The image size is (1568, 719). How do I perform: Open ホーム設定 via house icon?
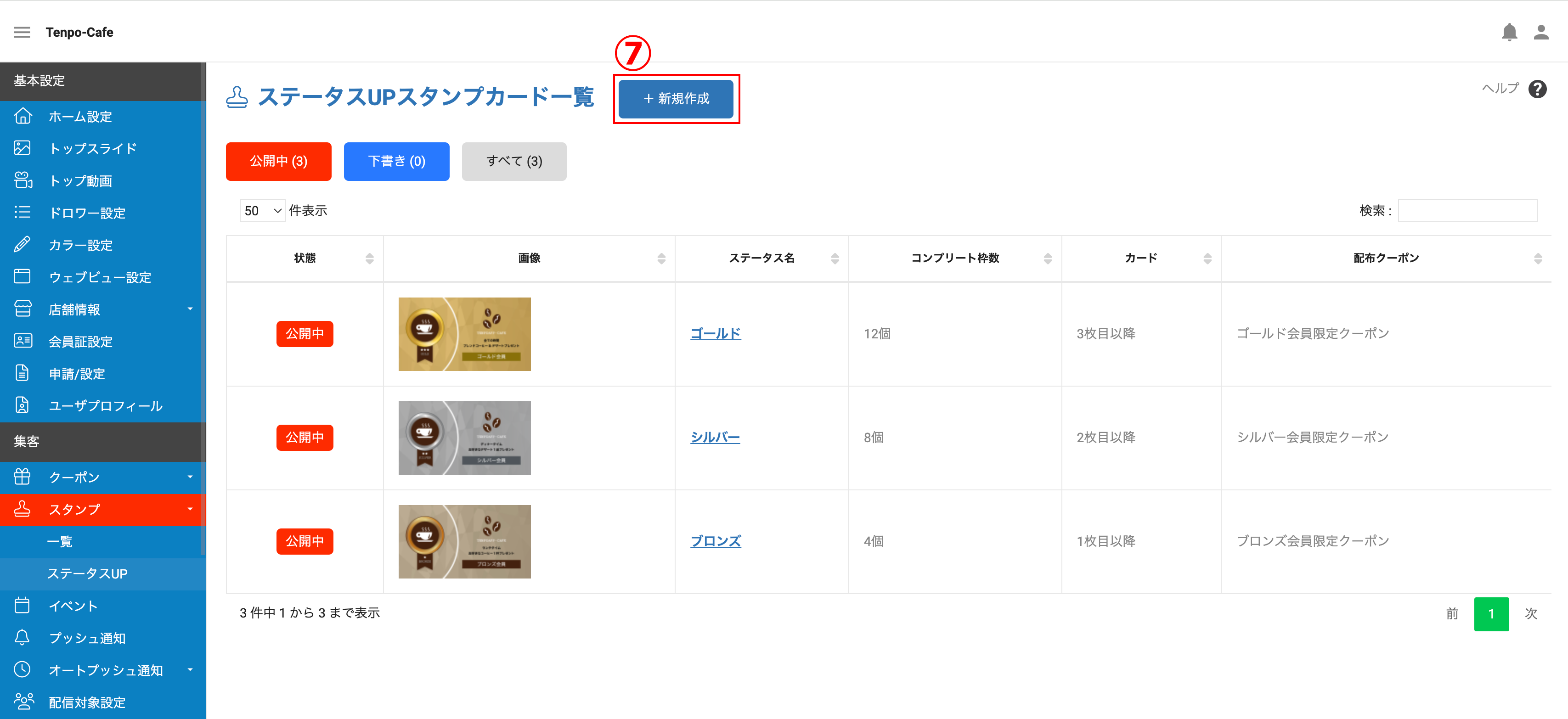23,116
